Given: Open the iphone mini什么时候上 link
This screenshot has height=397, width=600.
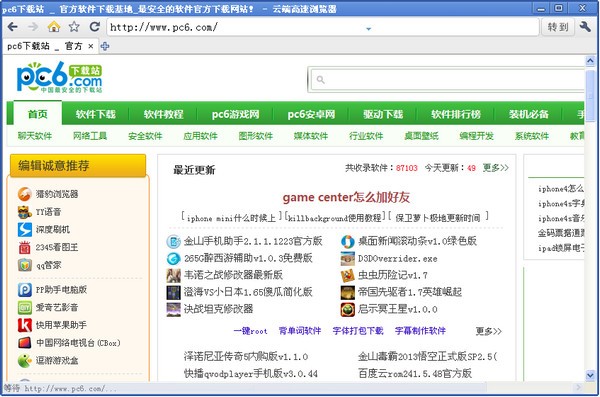Looking at the screenshot, I should coord(231,218).
